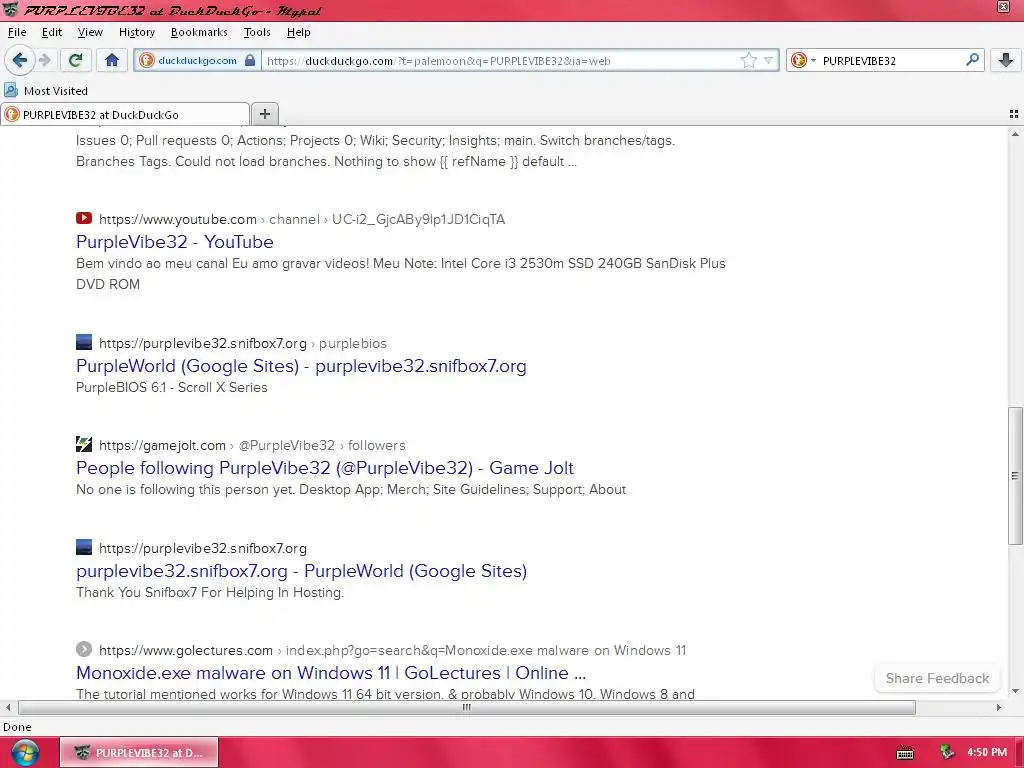The width and height of the screenshot is (1024, 768).
Task: Click the vertical scrollbar down arrow
Action: [1015, 691]
